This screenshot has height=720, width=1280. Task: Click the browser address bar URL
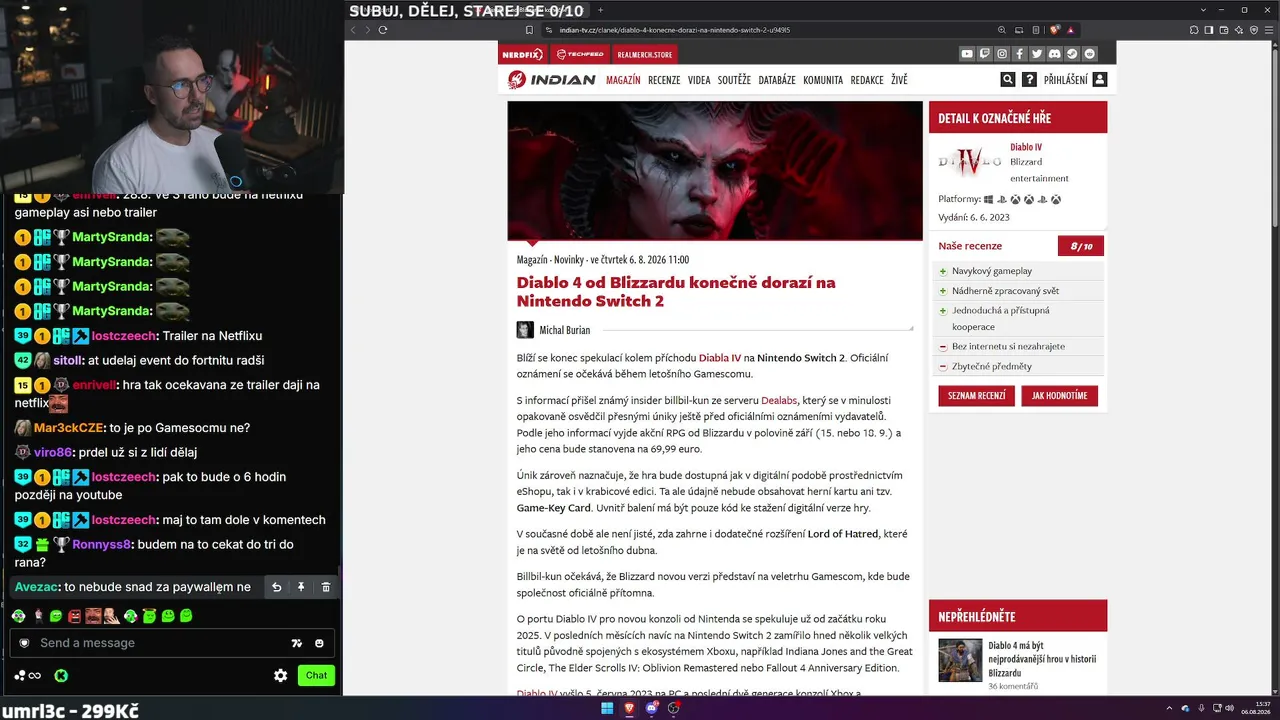pyautogui.click(x=675, y=30)
